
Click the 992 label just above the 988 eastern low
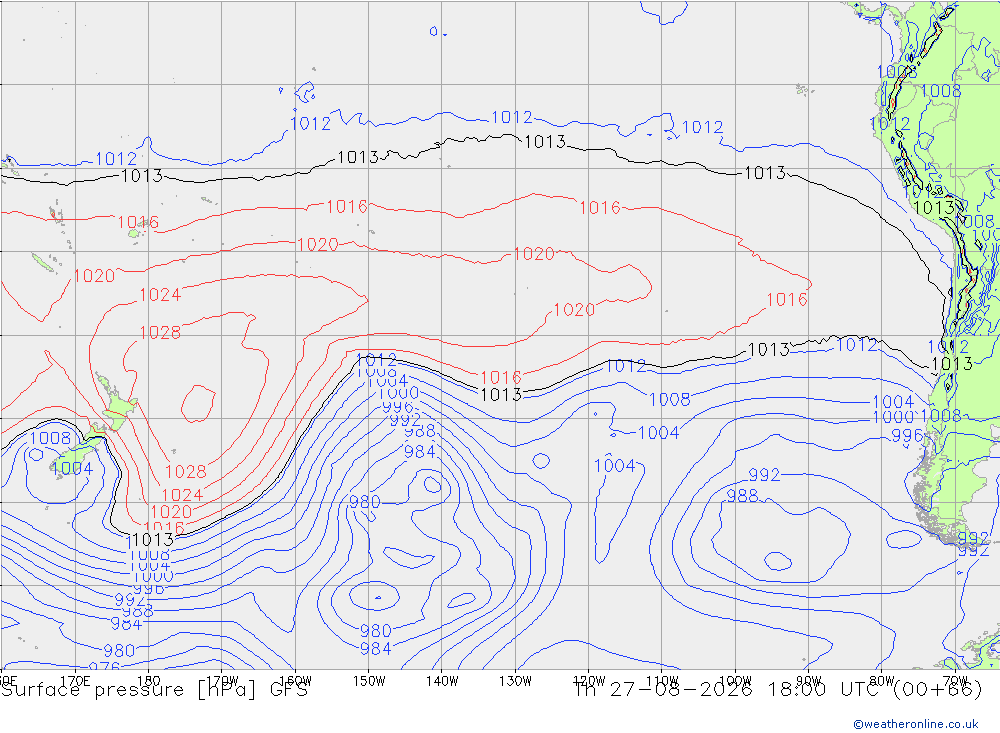[x=764, y=475]
